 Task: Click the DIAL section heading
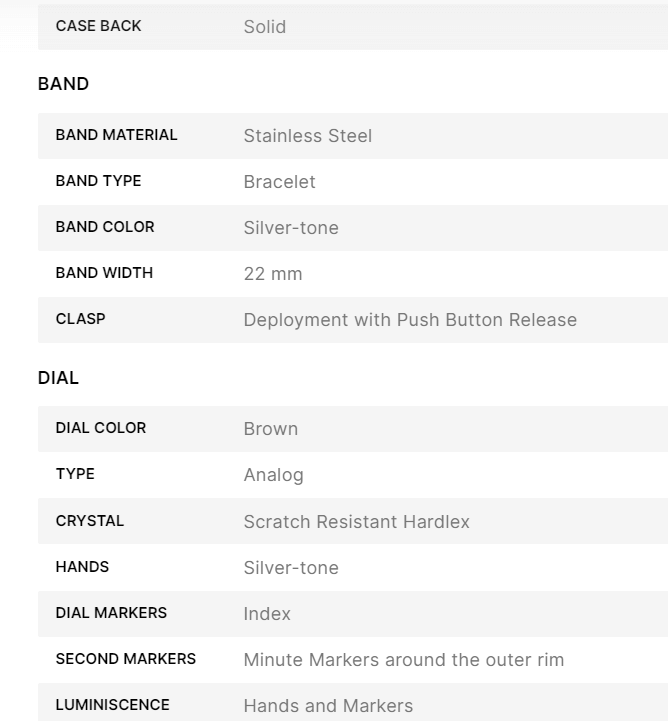pyautogui.click(x=58, y=378)
